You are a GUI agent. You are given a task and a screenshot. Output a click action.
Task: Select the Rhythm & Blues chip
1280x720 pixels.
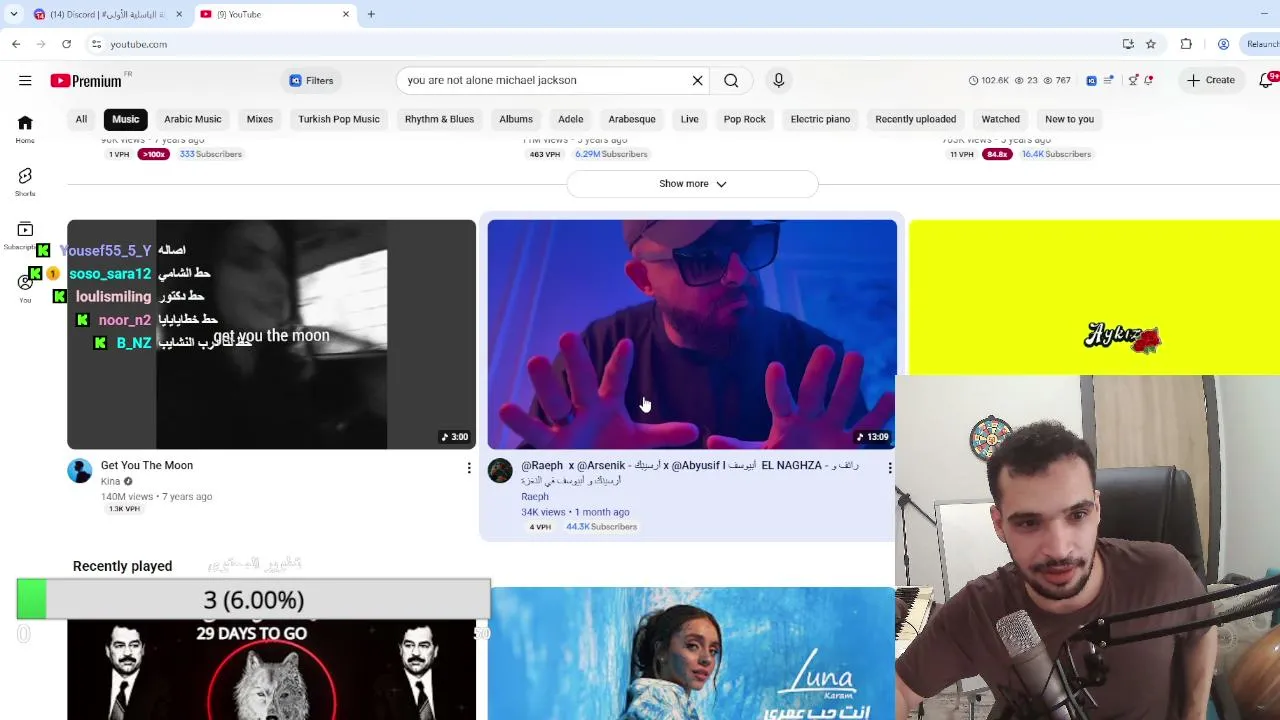pos(439,119)
